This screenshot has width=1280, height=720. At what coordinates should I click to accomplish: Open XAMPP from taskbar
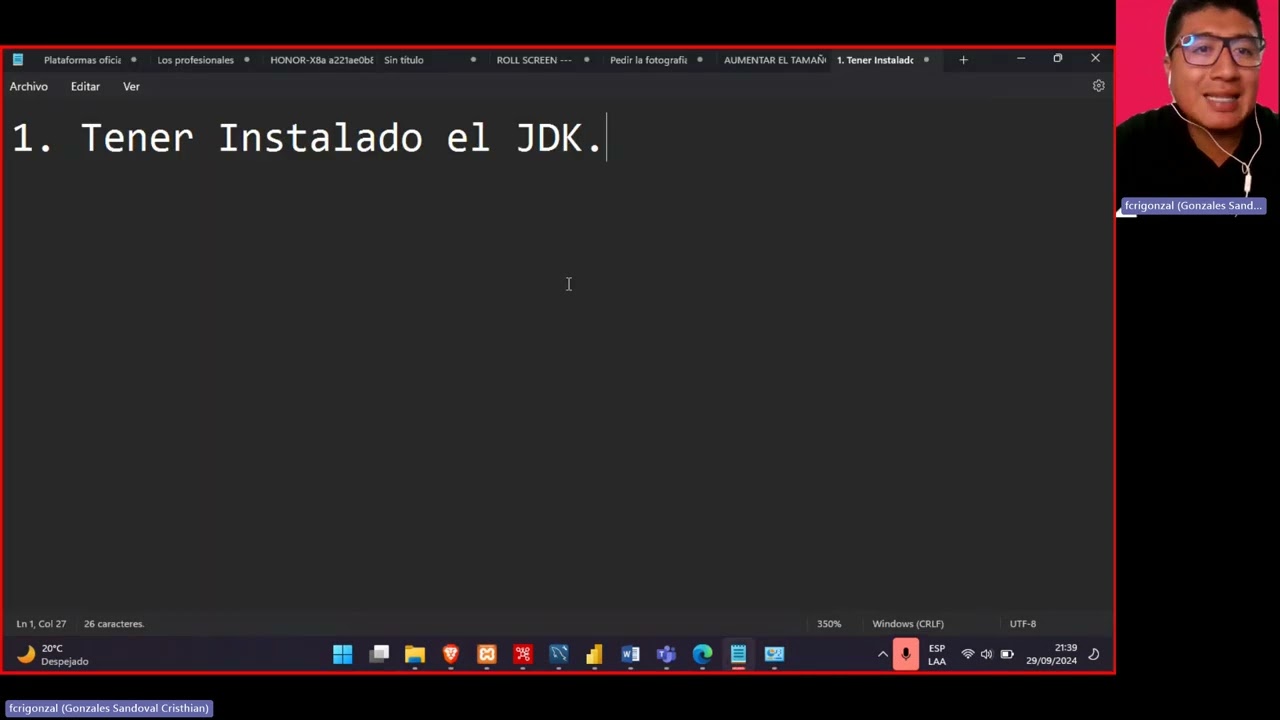pos(487,655)
